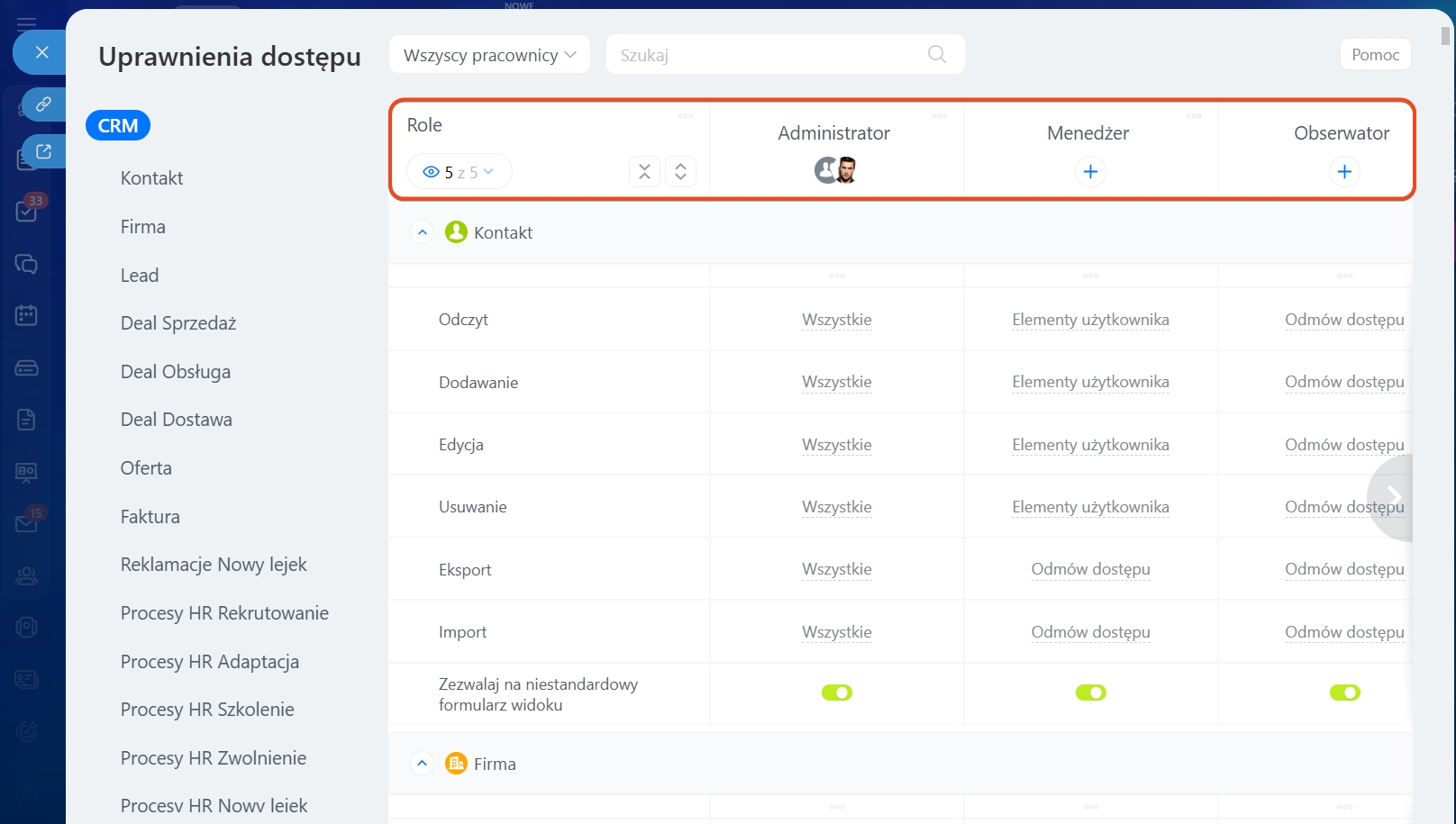Open the mail icon with the 15 badge
The image size is (1456, 824).
tap(26, 523)
